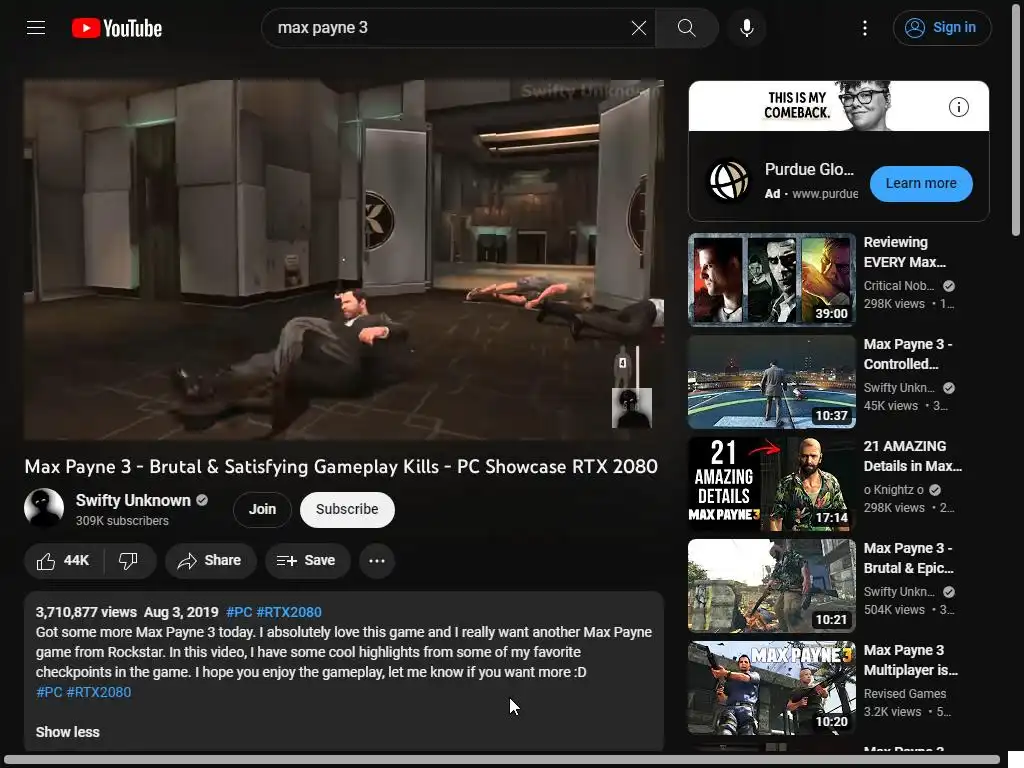1024x768 pixels.
Task: Open Reviewing EVERY Max thumbnail
Action: (771, 280)
